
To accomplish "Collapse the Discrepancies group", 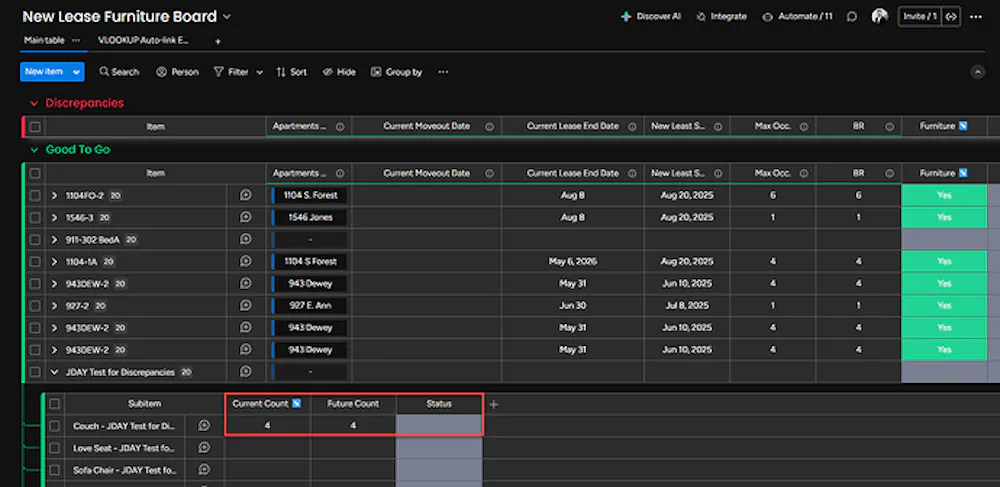I will click(34, 103).
